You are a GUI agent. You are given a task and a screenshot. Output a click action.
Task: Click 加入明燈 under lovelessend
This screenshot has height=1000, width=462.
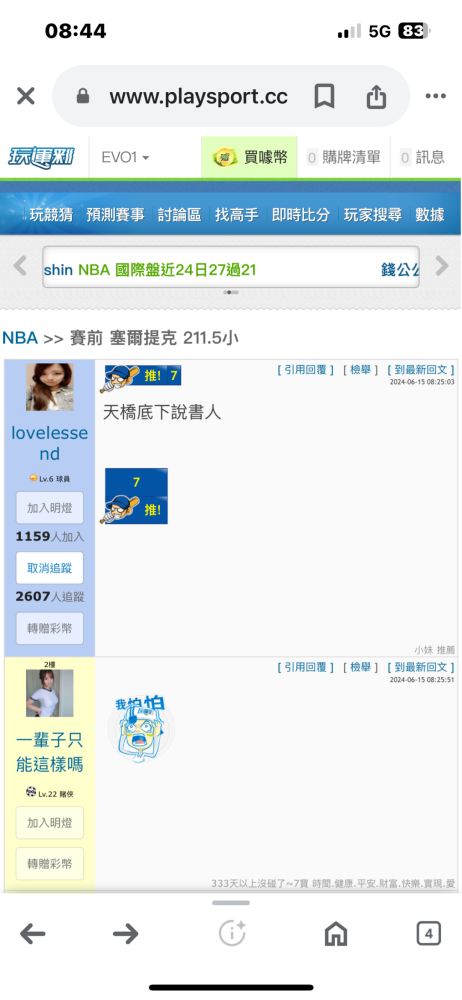(x=50, y=508)
